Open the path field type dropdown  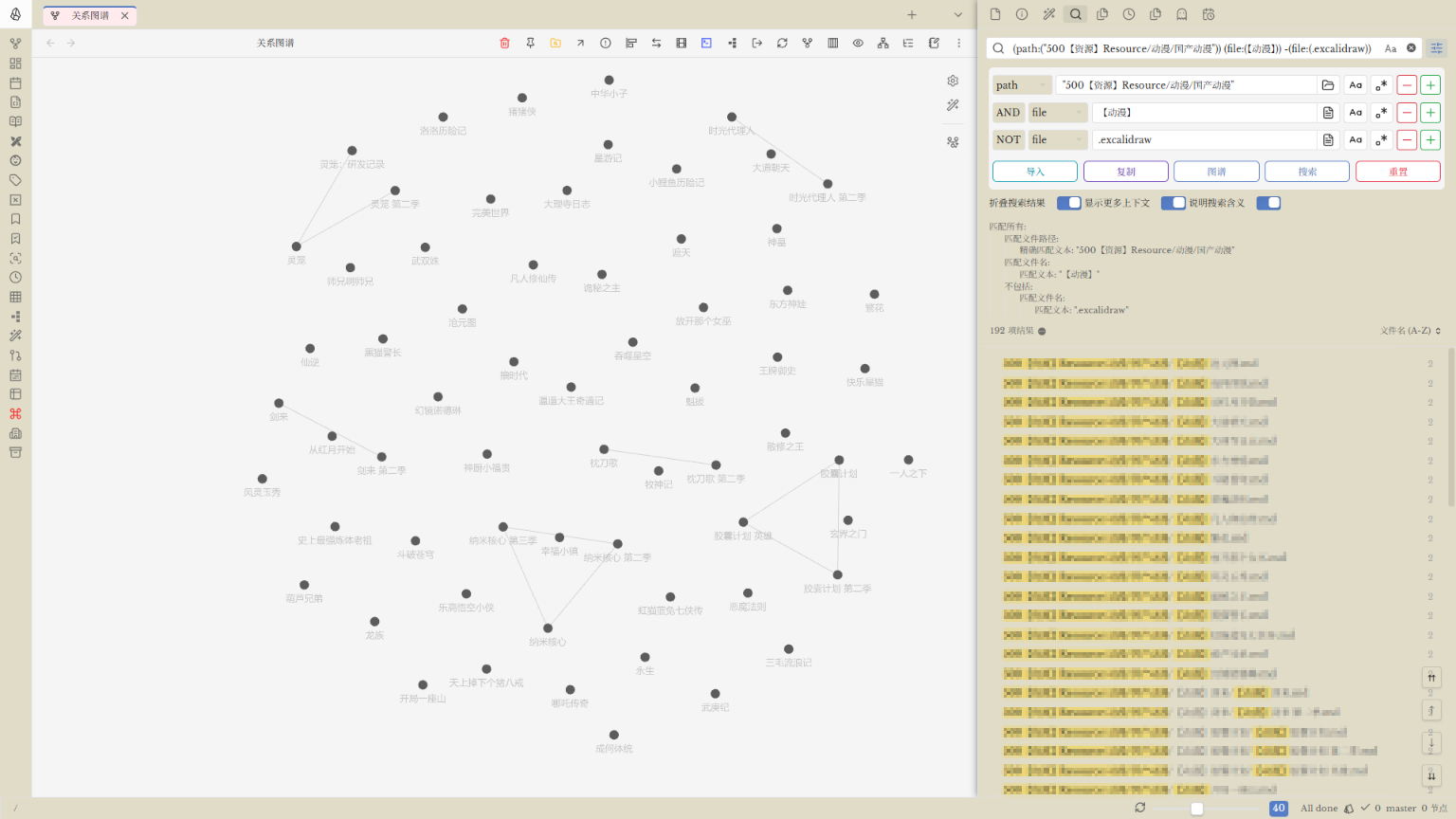click(x=1022, y=85)
